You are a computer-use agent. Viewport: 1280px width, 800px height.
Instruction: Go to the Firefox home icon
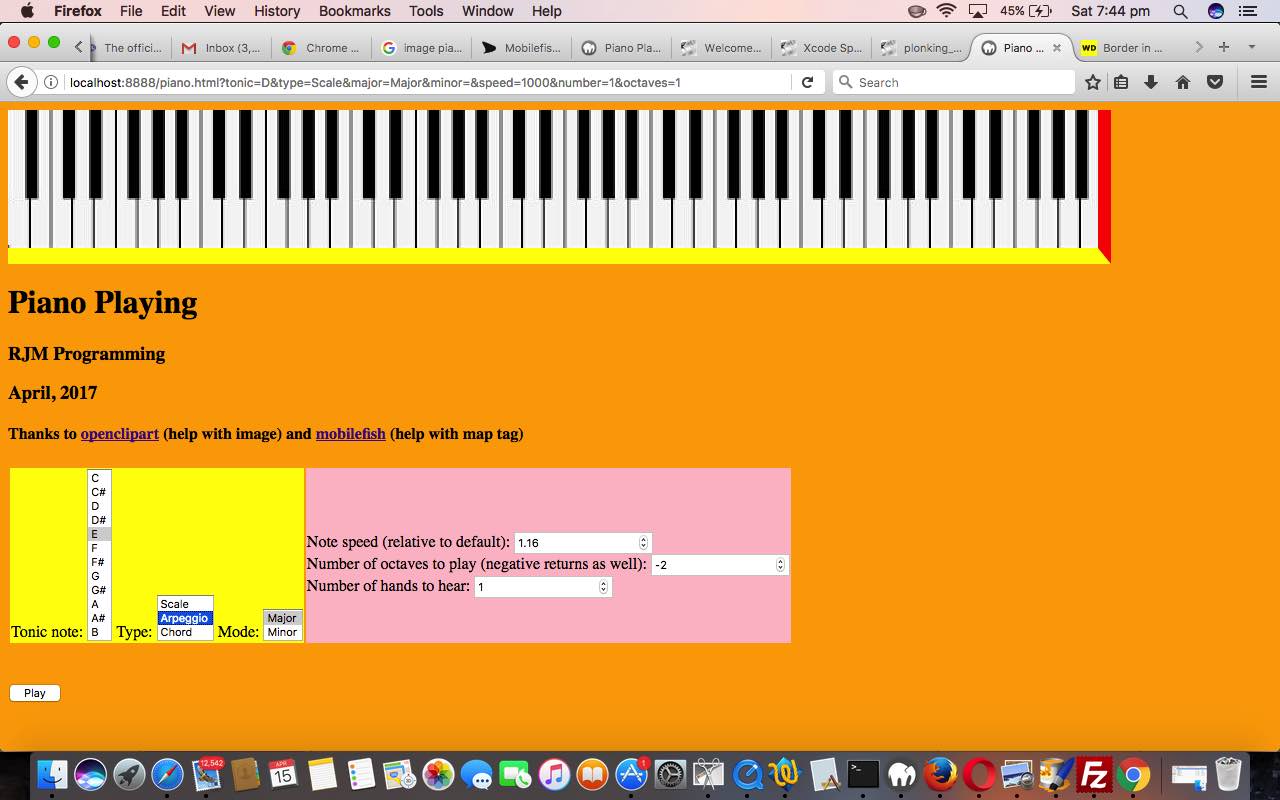[1183, 82]
